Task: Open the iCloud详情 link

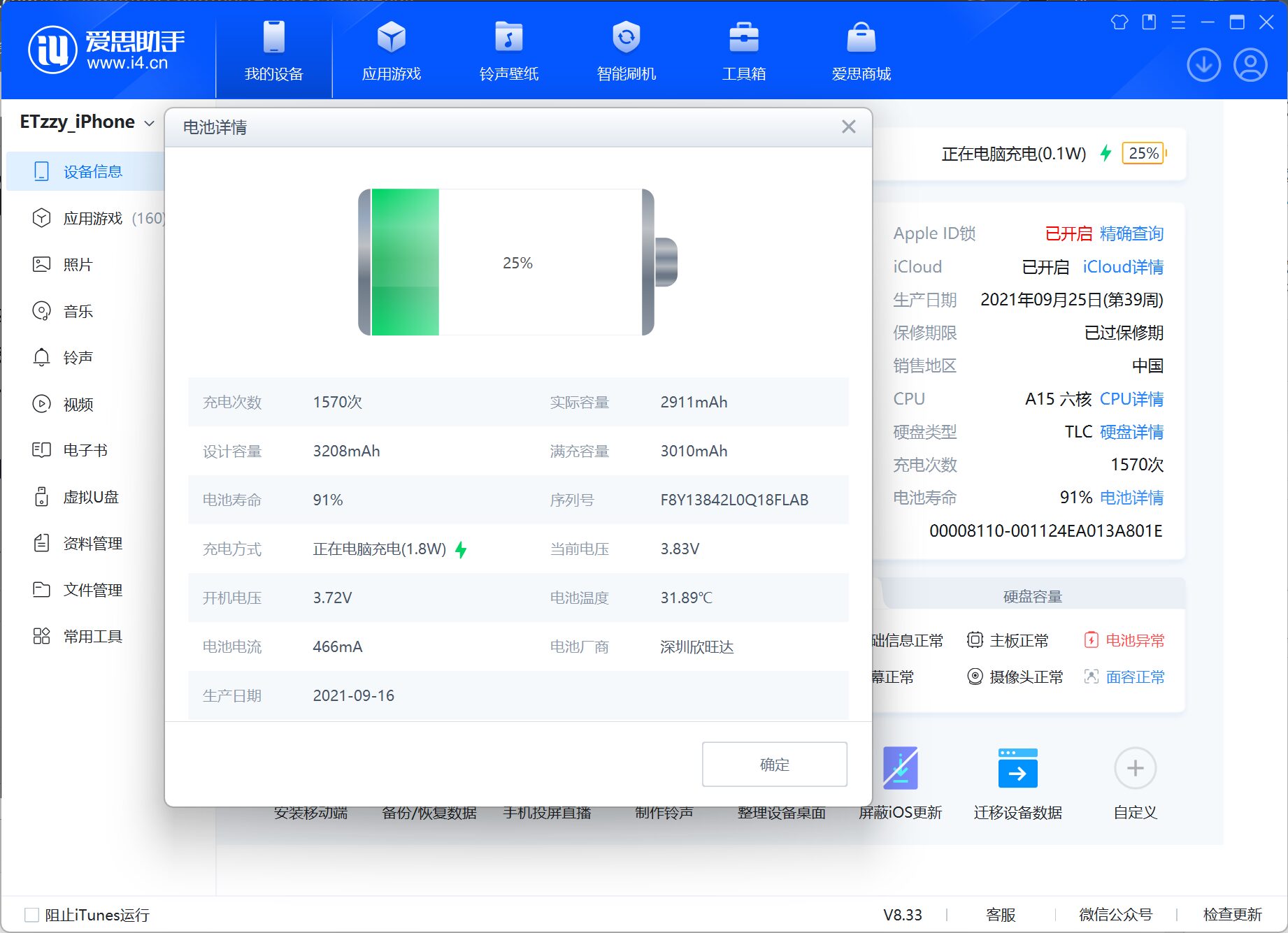Action: coord(1123,267)
